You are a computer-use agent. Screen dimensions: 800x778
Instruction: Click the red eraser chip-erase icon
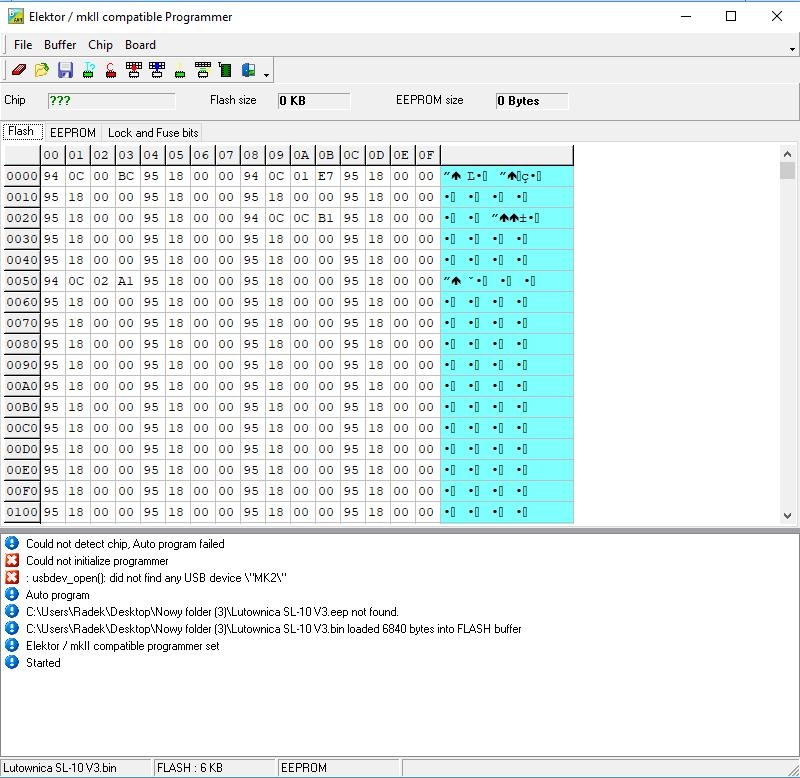18,70
